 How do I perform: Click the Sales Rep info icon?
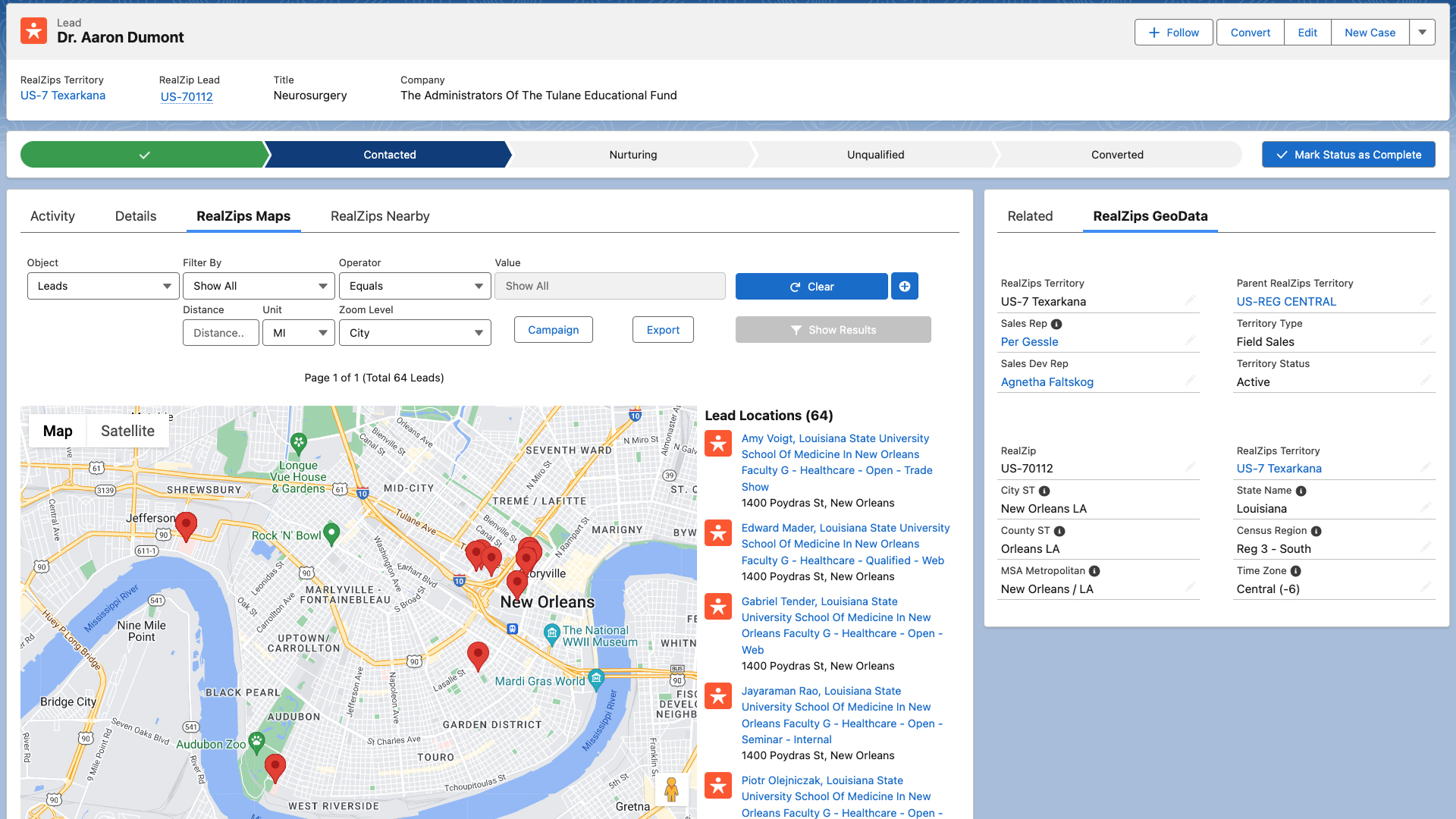point(1056,324)
